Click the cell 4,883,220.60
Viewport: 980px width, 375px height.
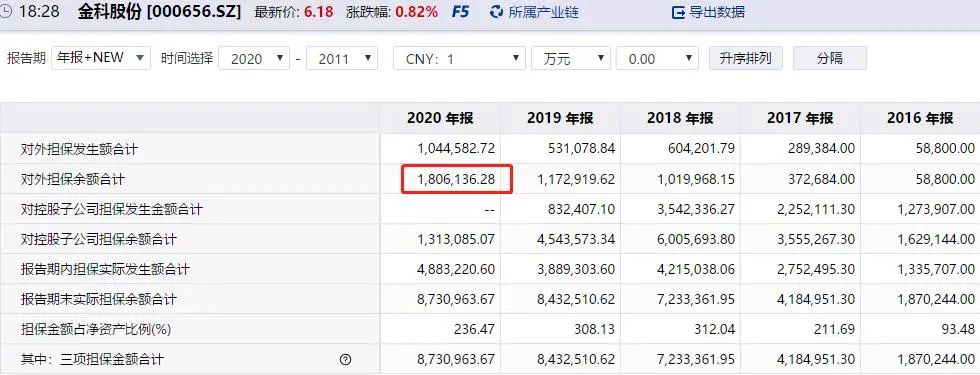click(x=456, y=269)
